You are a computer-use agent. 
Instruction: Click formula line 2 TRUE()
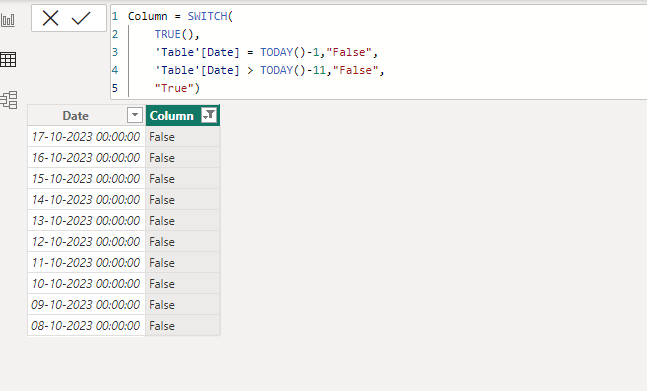(177, 34)
